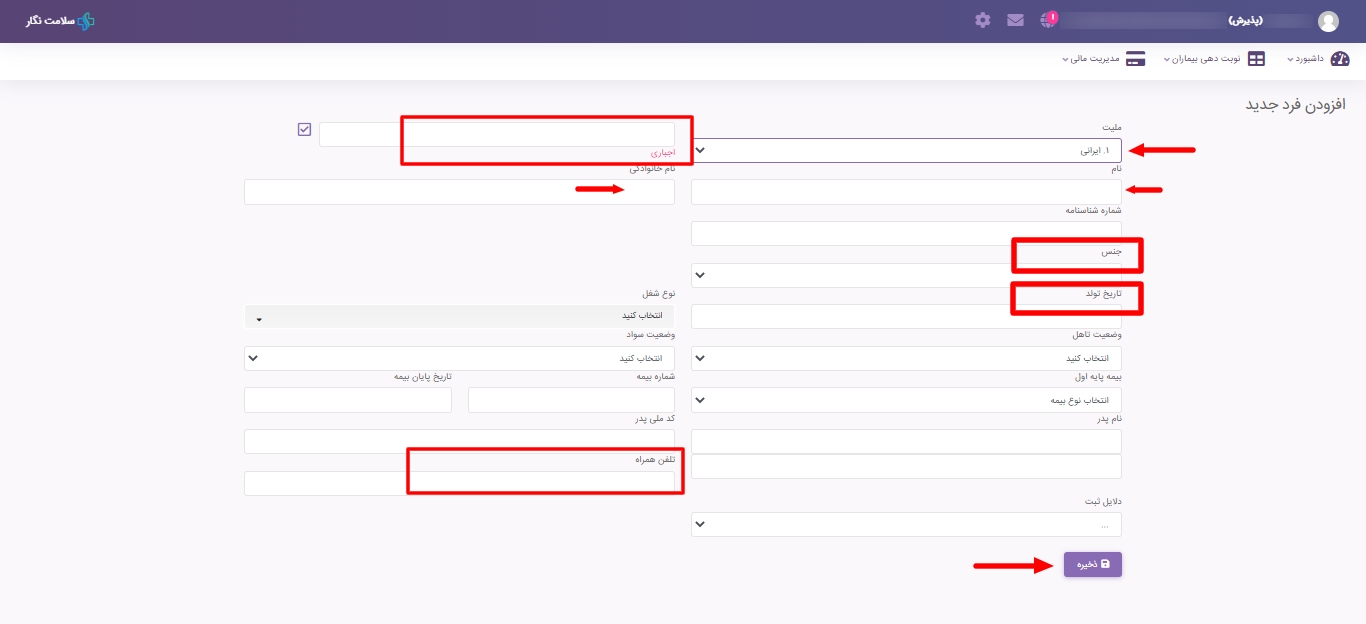Click the first name (نام) input field
Viewport: 1366px width, 624px height.
(906, 192)
